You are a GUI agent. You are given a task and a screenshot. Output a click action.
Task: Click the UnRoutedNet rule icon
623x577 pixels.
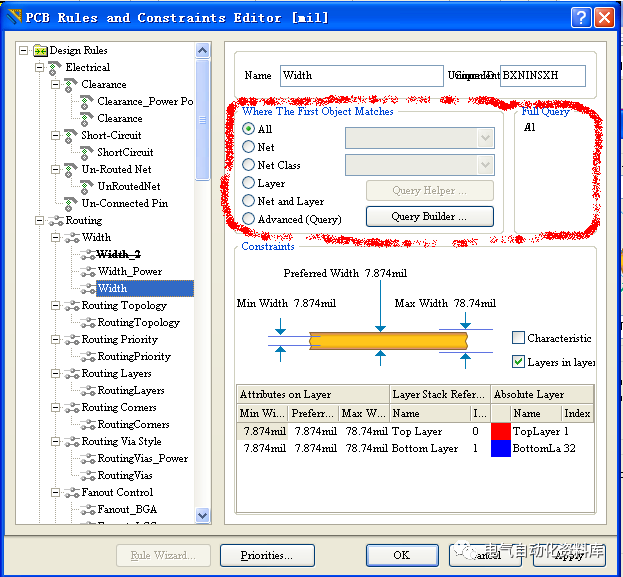coord(87,187)
